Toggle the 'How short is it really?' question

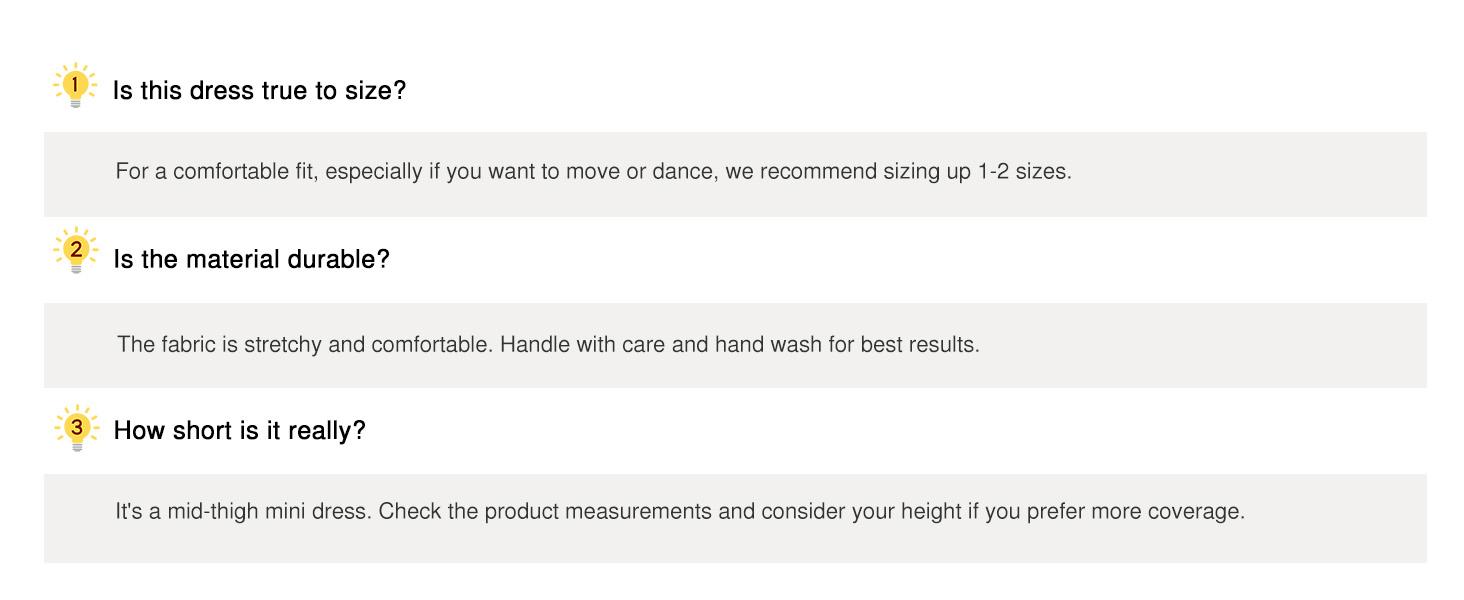pos(240,431)
